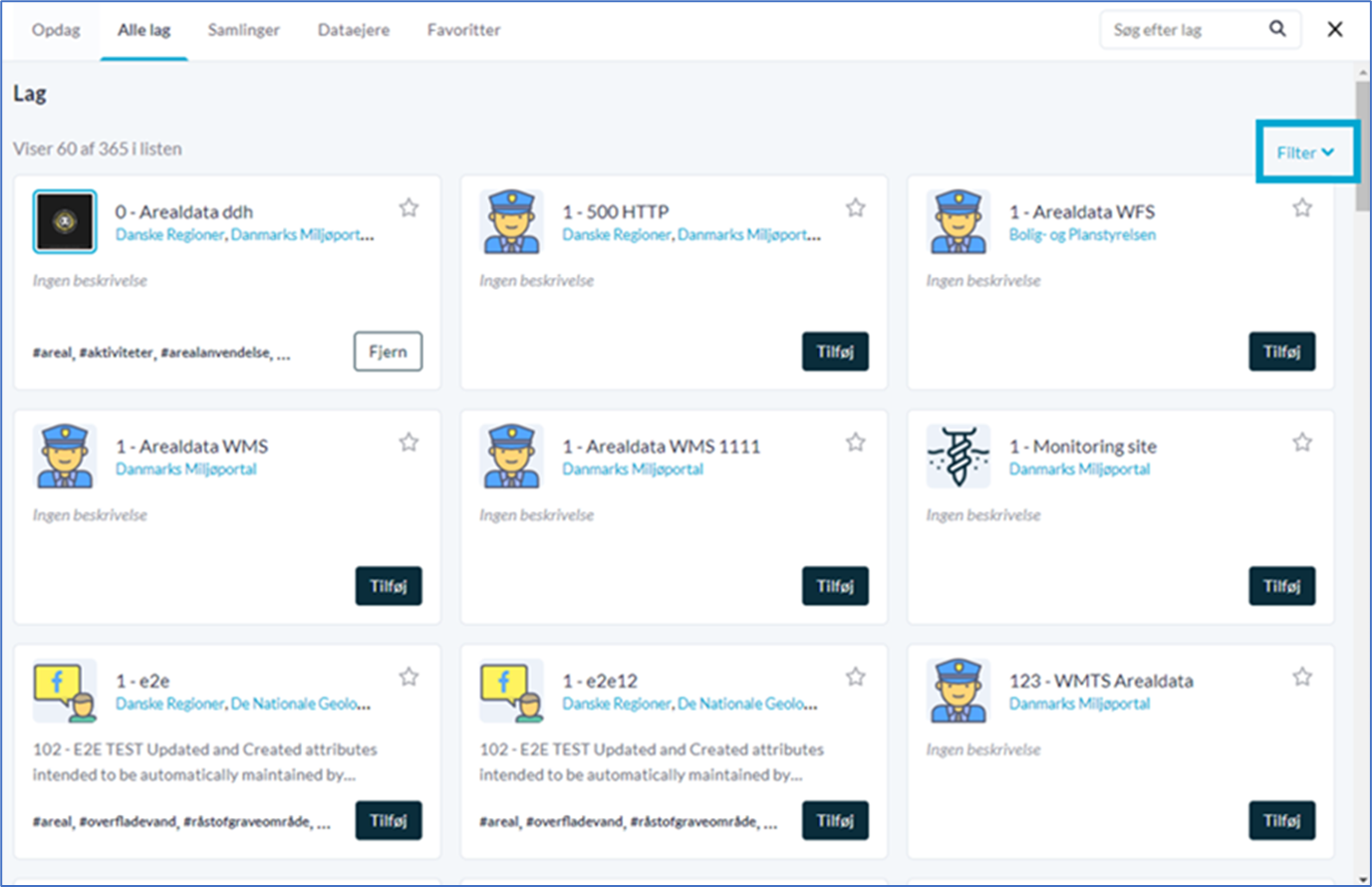Screen dimensions: 1372x887
Task: Click the 1 - Monitoring site title
Action: click(1083, 446)
